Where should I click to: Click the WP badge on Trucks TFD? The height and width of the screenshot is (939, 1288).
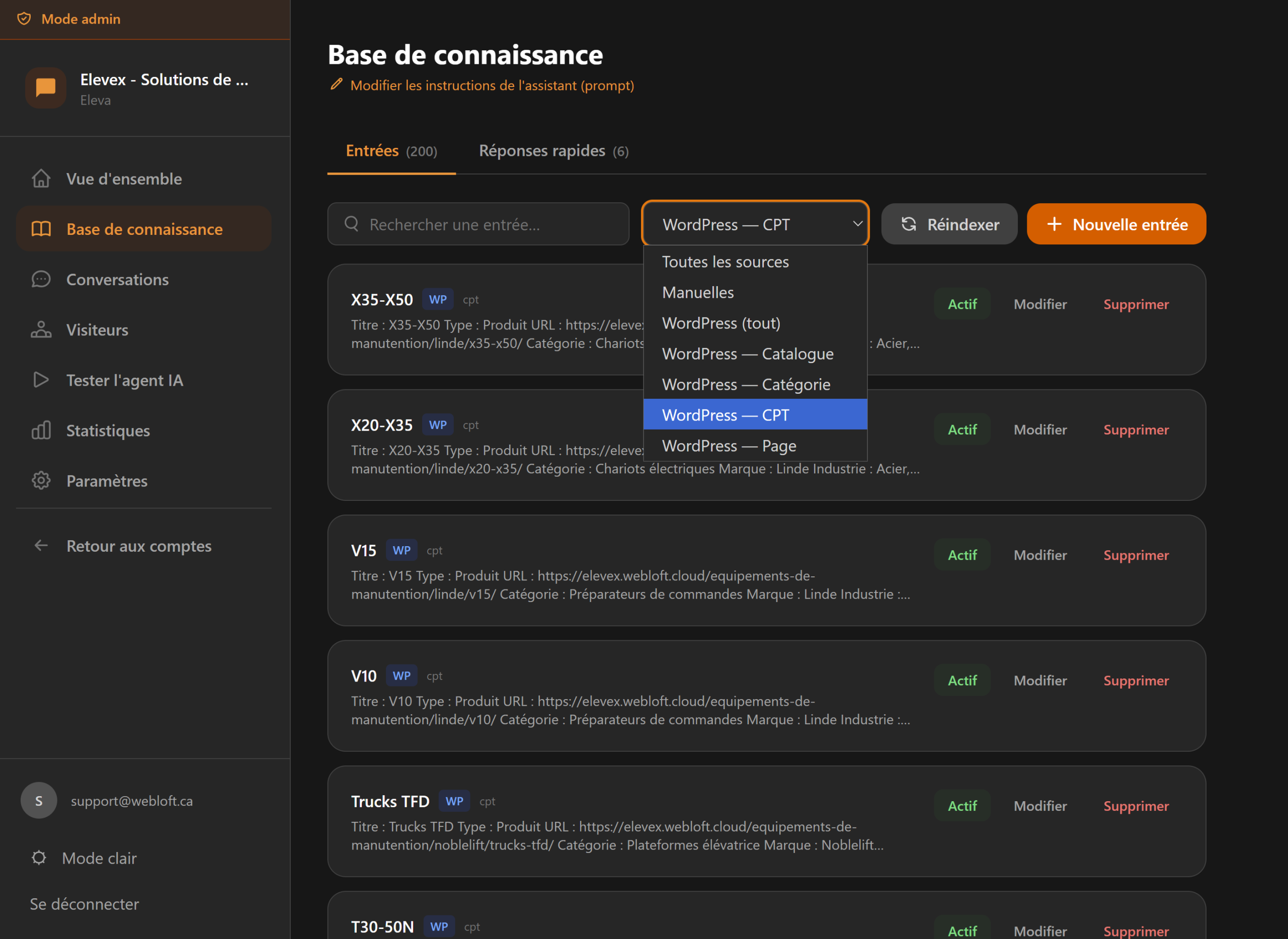pyautogui.click(x=454, y=802)
